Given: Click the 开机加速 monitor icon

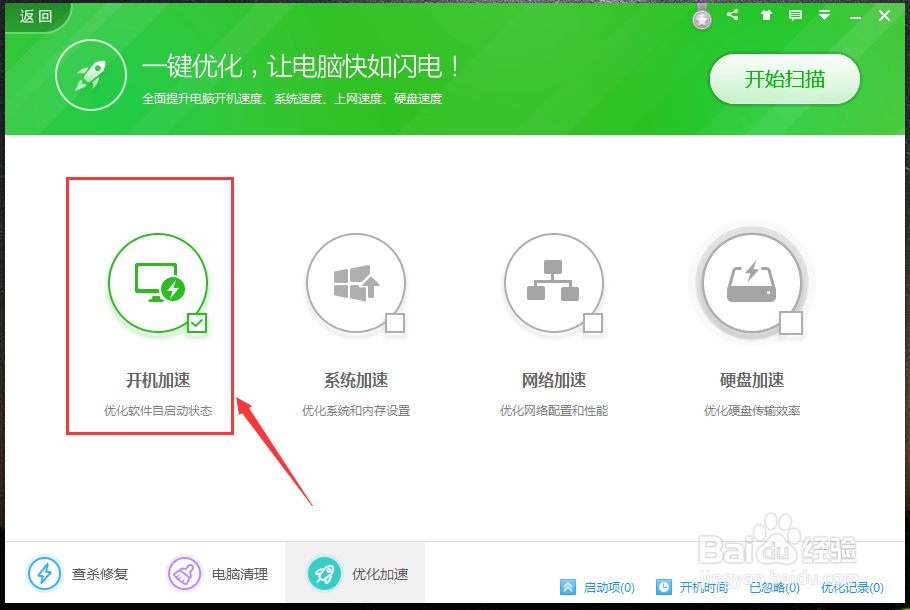Looking at the screenshot, I should (157, 283).
